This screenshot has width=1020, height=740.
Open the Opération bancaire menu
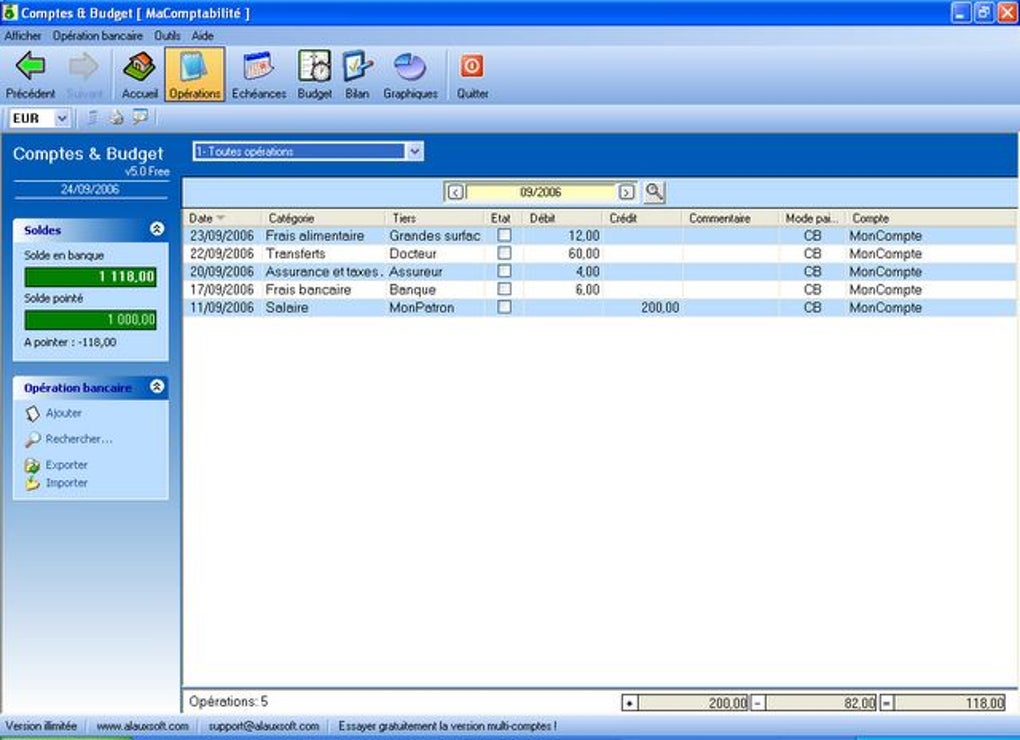[98, 36]
